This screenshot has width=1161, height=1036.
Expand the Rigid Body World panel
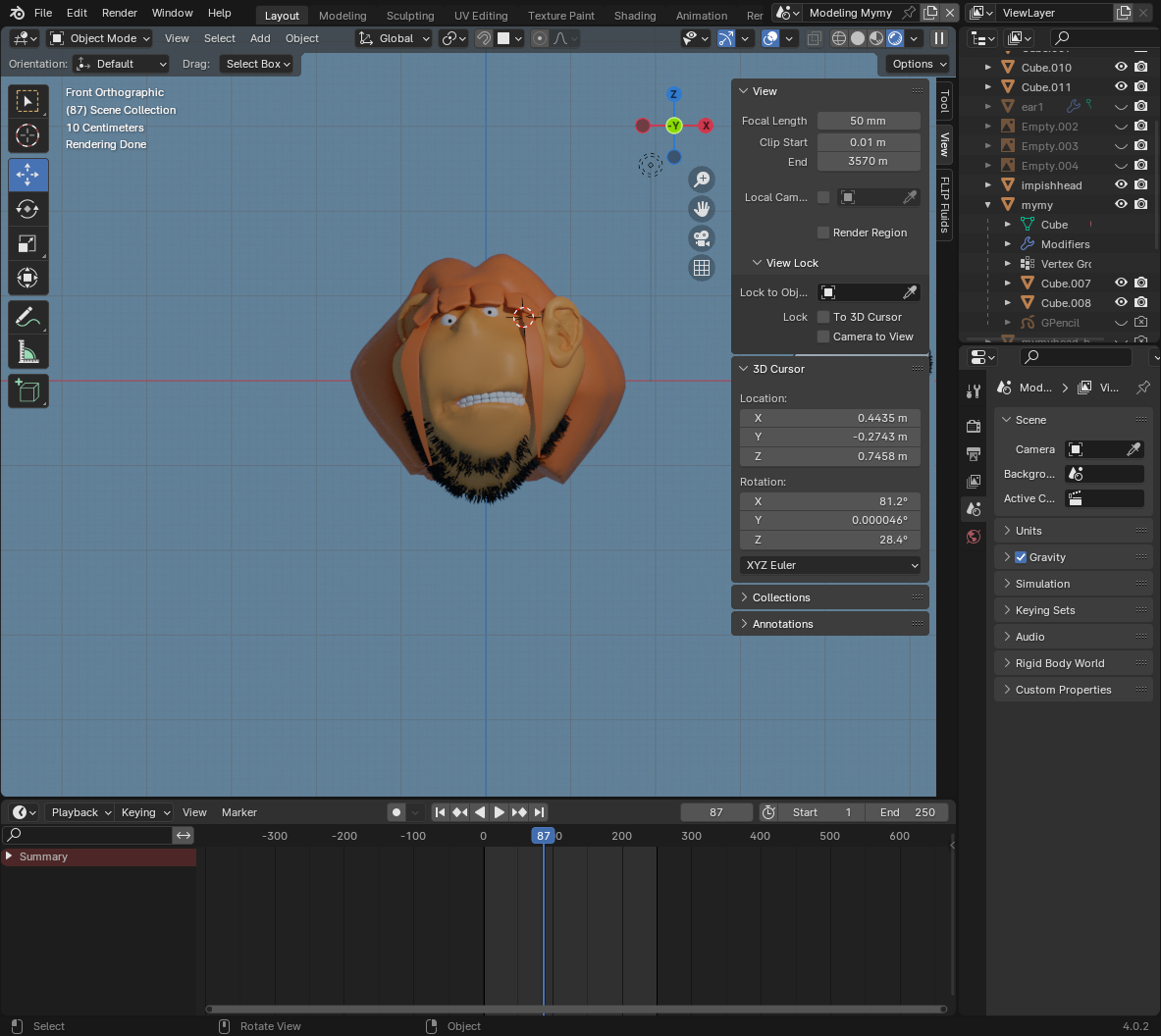[1059, 663]
